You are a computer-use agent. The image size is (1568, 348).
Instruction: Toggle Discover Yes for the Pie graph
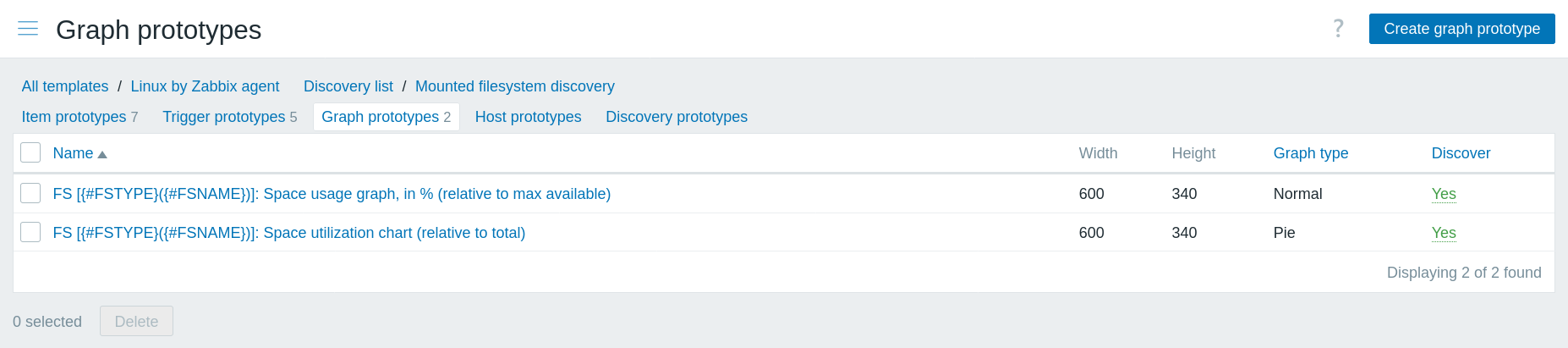(x=1443, y=233)
